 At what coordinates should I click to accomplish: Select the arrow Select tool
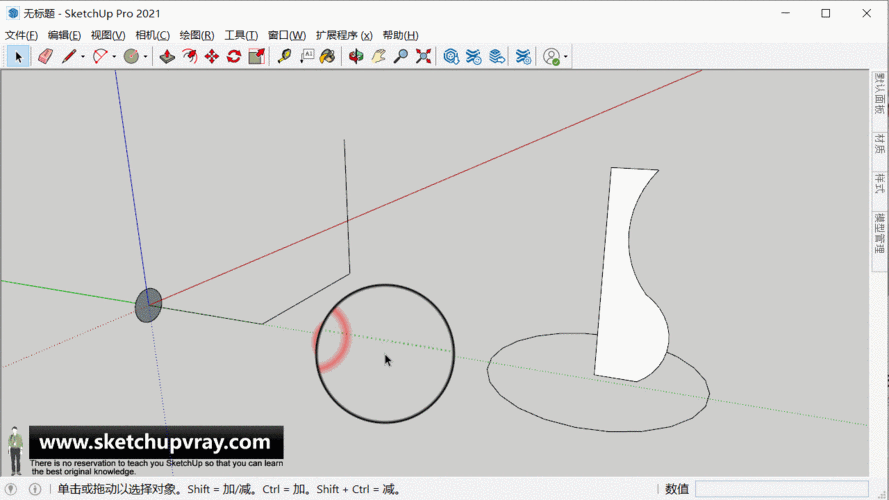[x=18, y=57]
